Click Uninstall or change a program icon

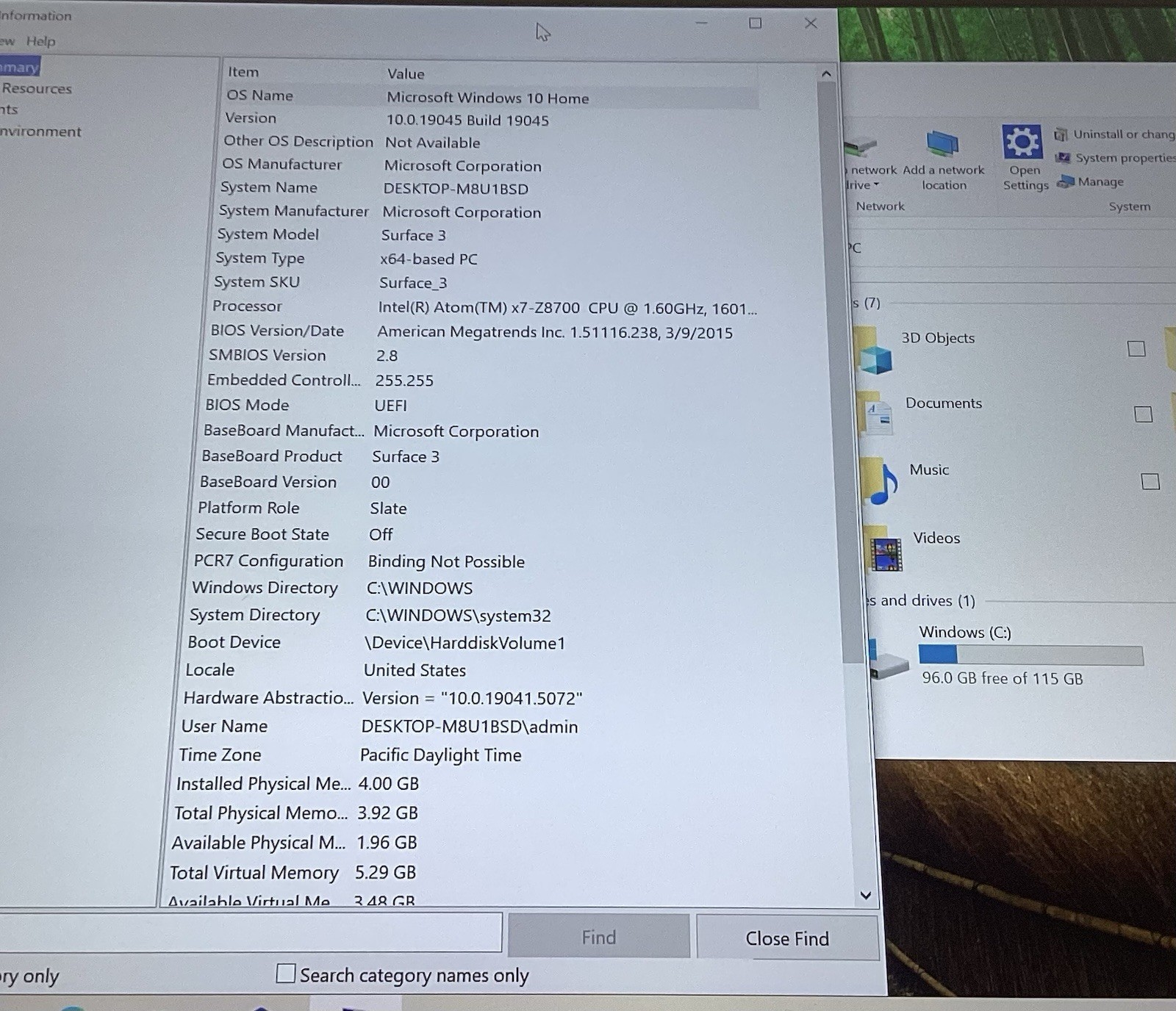(1061, 134)
